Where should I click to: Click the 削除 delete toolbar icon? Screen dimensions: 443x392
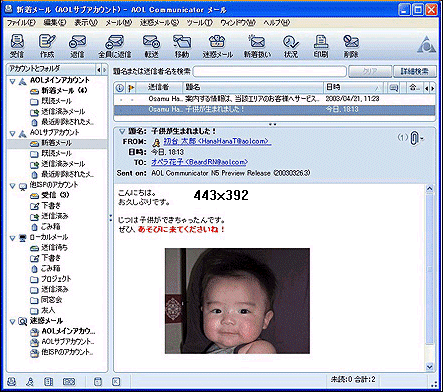click(351, 45)
